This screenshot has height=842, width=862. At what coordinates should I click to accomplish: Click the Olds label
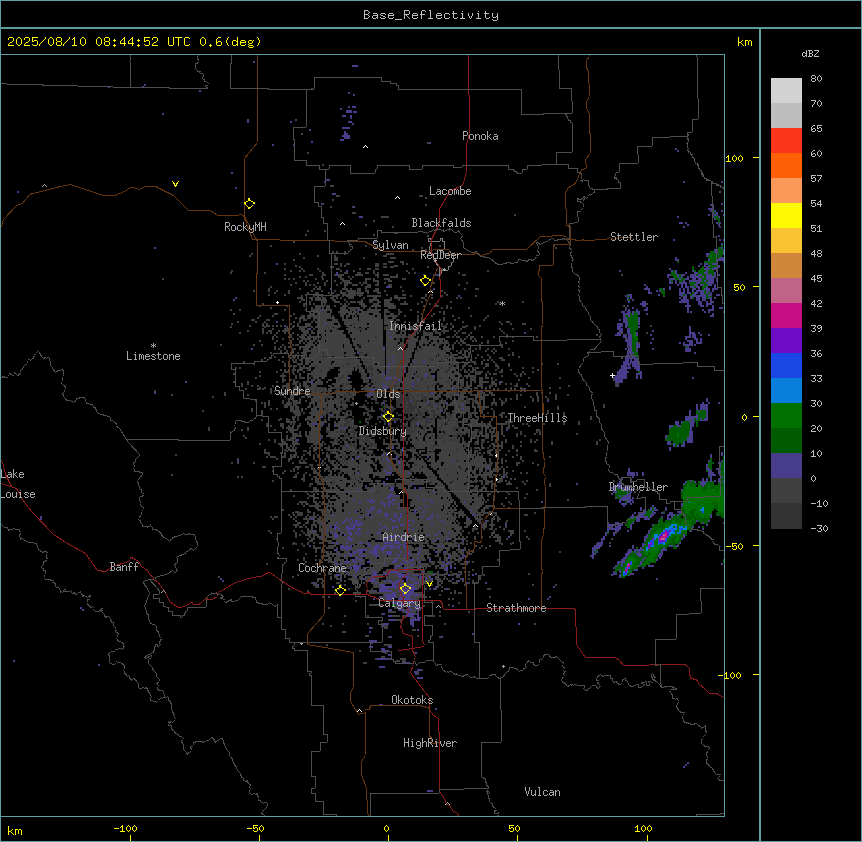pyautogui.click(x=388, y=394)
